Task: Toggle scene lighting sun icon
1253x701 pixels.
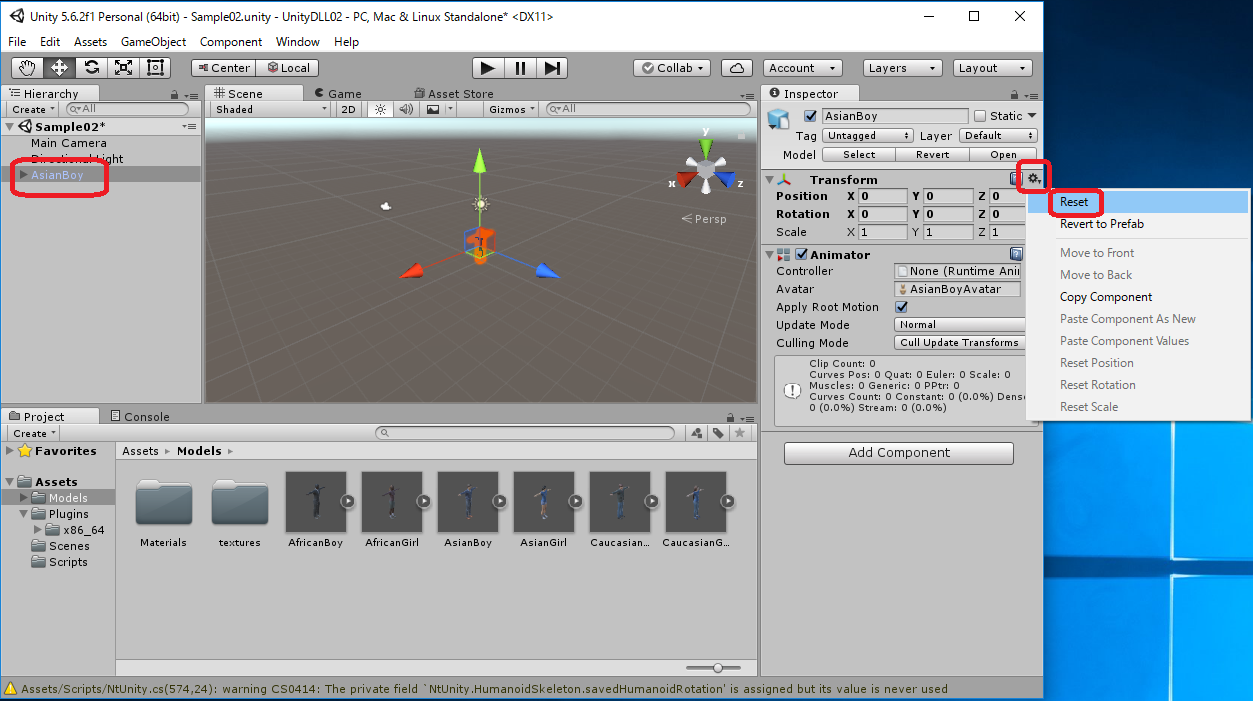Action: tap(380, 109)
